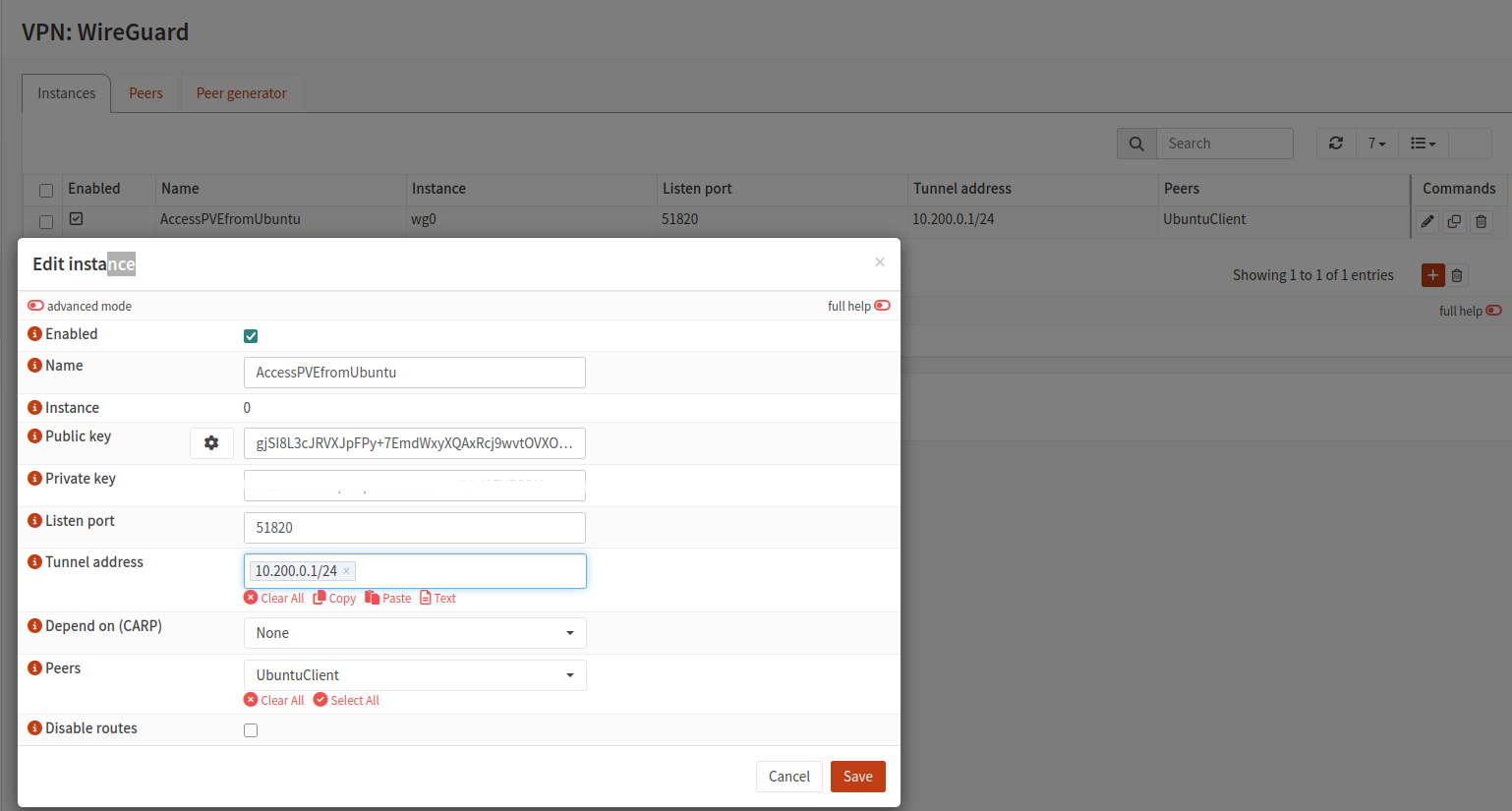Check the Disable routes checkbox

(251, 730)
